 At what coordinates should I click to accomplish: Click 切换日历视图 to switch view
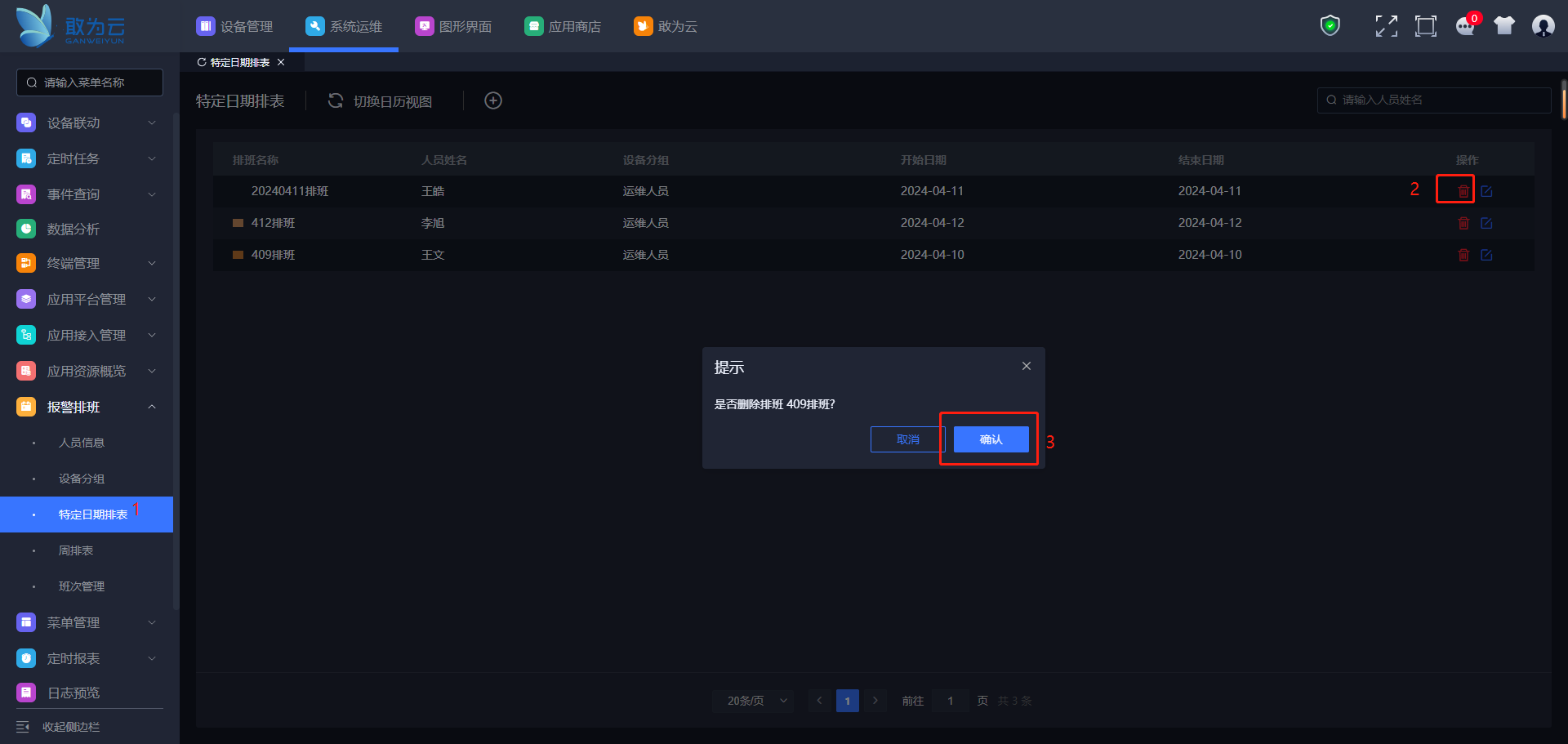pos(393,101)
